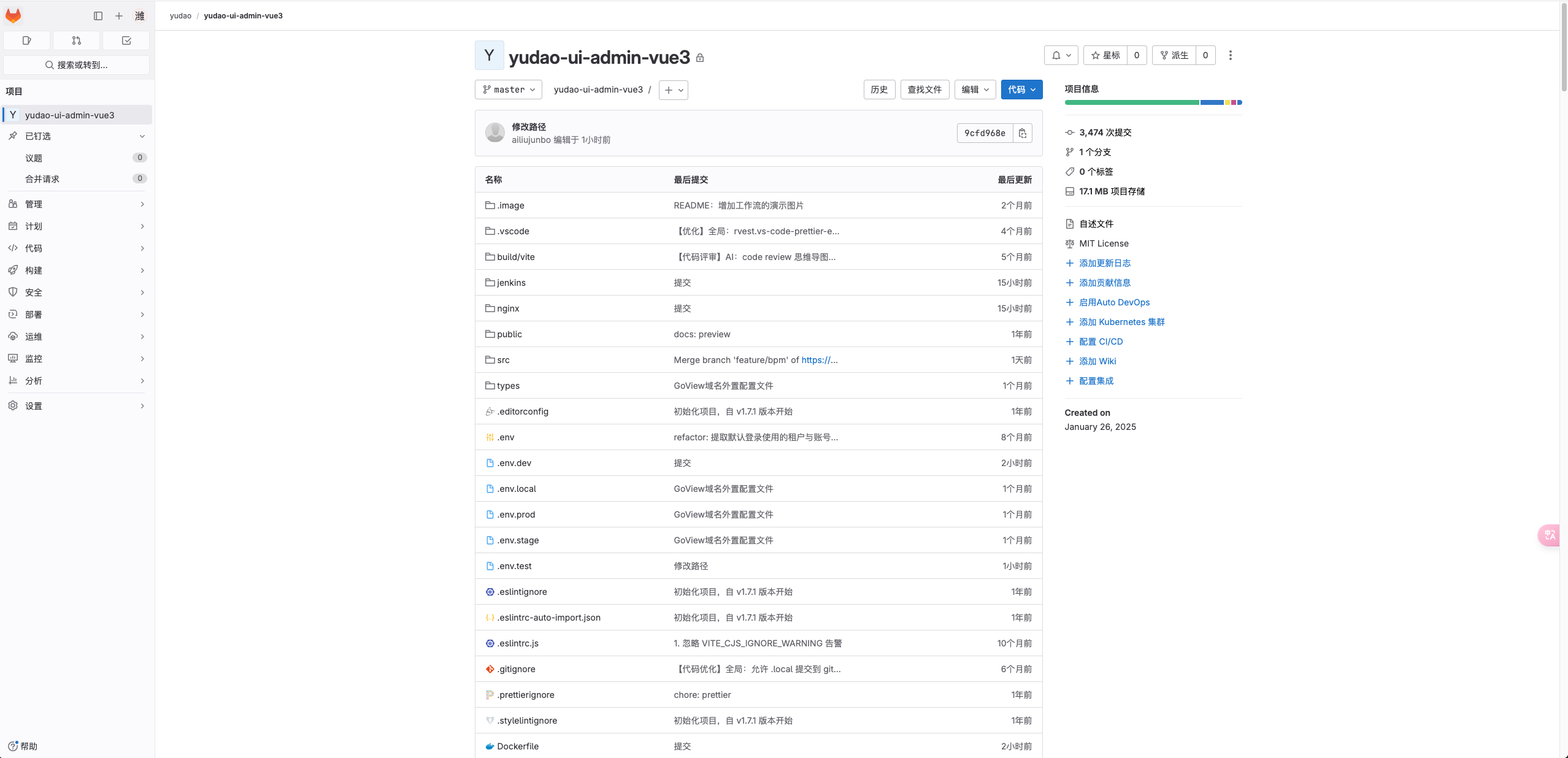The width and height of the screenshot is (1568, 758).
Task: Open the nginx folder
Action: pyautogui.click(x=508, y=308)
